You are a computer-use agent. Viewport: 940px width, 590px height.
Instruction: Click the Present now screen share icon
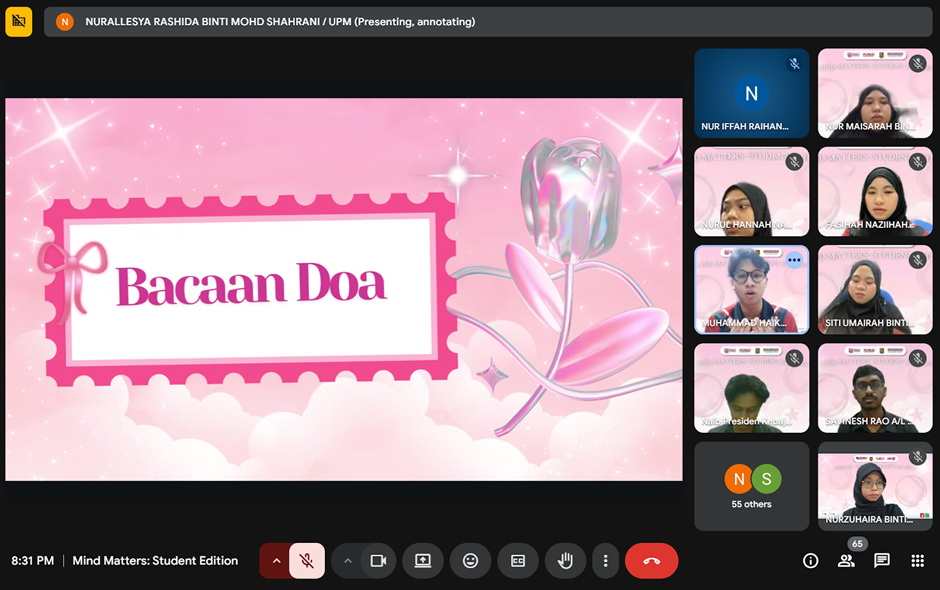pos(423,561)
